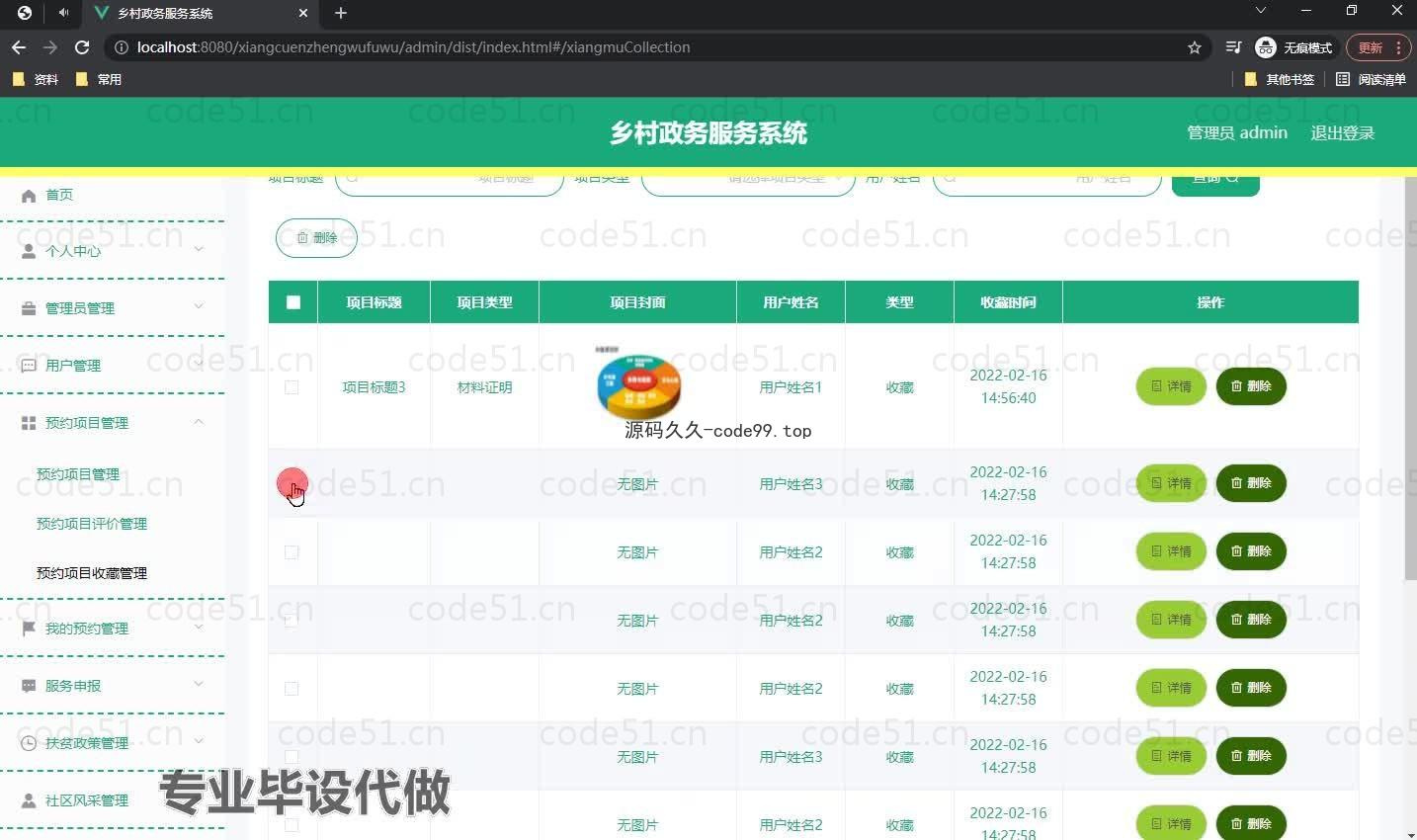Mute the tab using the speaker icon
The height and width of the screenshot is (840, 1417).
[63, 13]
